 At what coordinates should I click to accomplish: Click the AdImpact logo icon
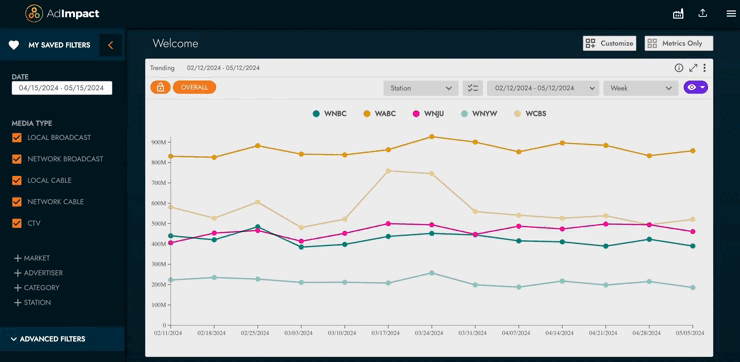pyautogui.click(x=34, y=14)
